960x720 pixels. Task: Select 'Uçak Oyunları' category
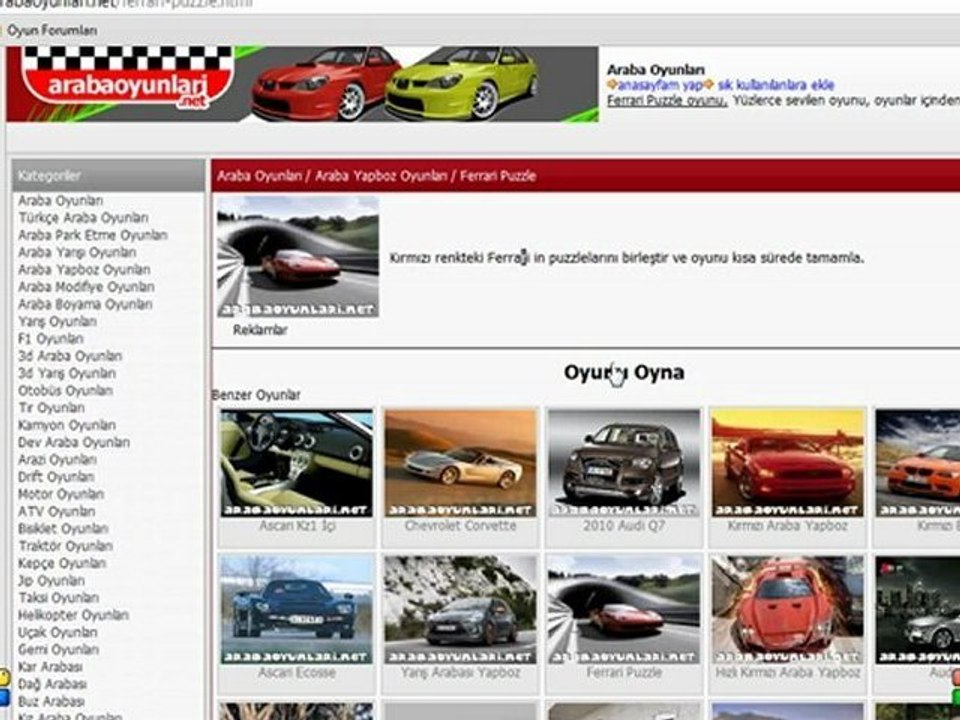pyautogui.click(x=58, y=632)
